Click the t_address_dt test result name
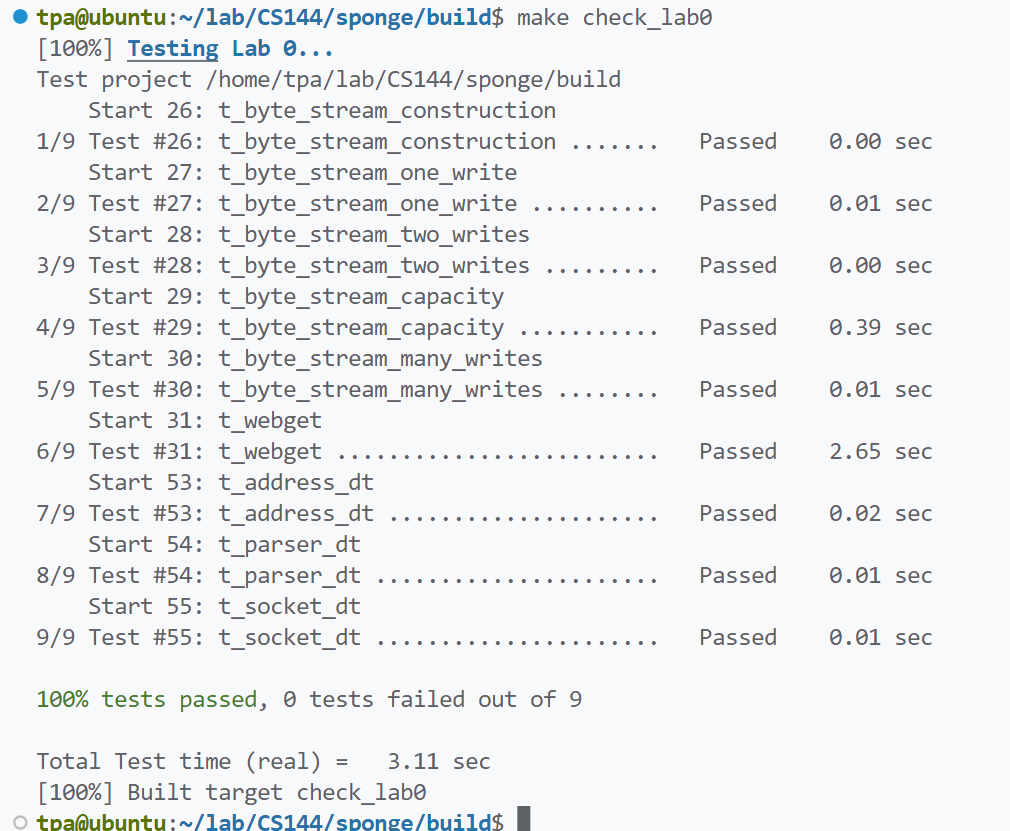Viewport: 1010px width, 831px height. [296, 514]
